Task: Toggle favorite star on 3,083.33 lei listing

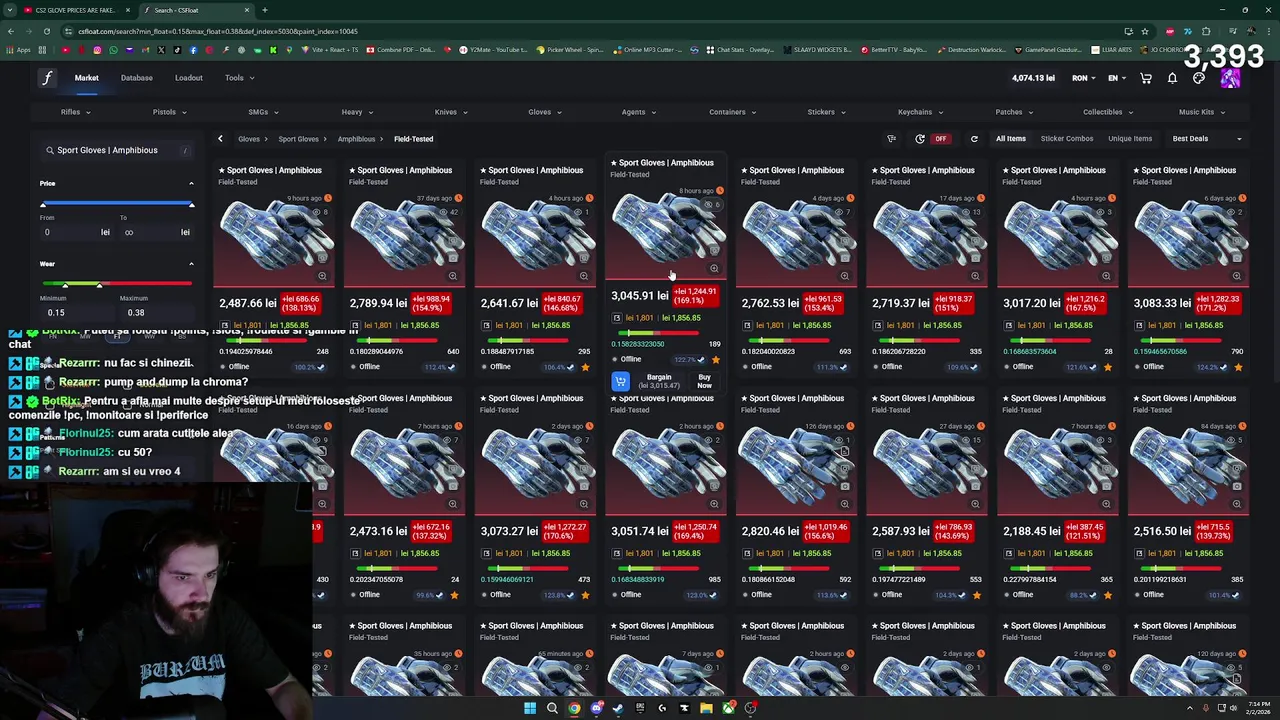Action: [1238, 367]
